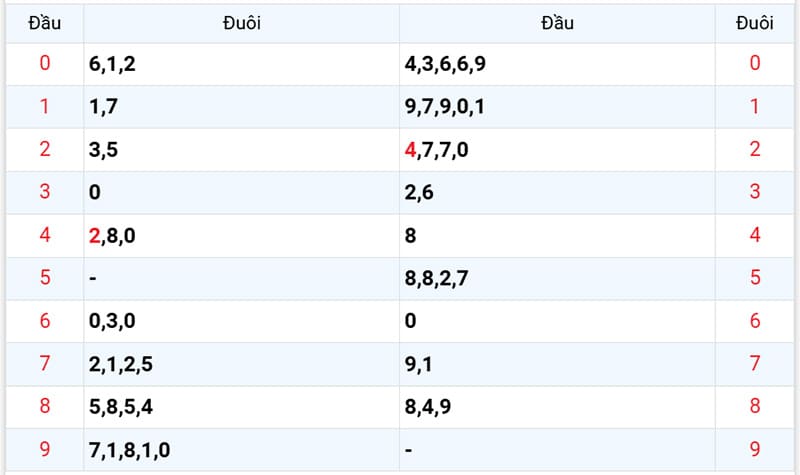Click the cell showing 9,1

pos(557,364)
